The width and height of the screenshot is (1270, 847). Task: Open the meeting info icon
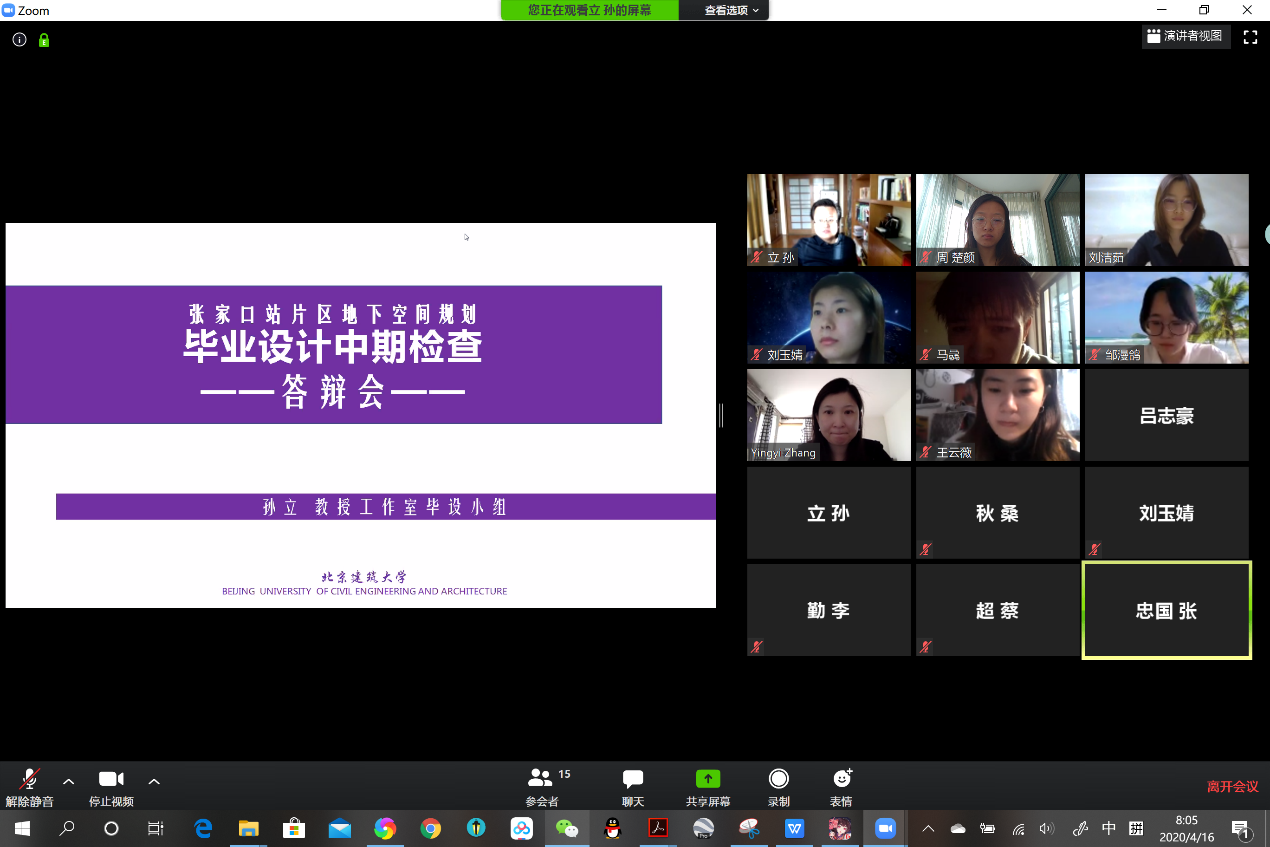[19, 40]
